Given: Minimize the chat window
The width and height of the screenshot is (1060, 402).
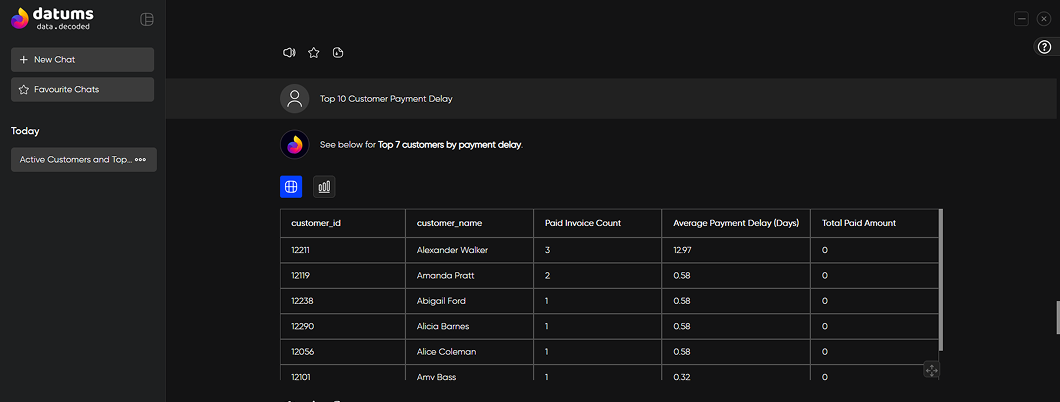Looking at the screenshot, I should tap(1021, 19).
